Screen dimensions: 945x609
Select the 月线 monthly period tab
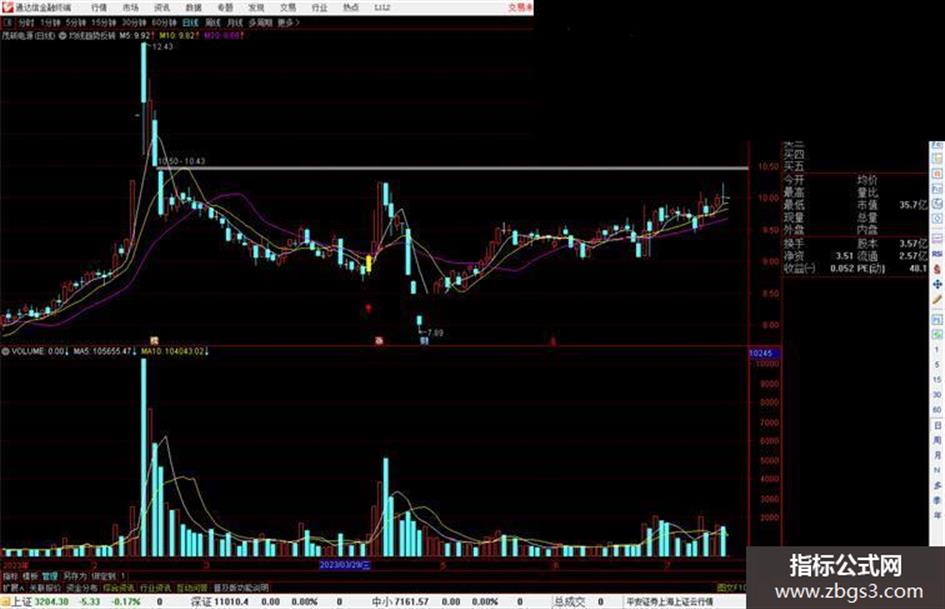234,22
